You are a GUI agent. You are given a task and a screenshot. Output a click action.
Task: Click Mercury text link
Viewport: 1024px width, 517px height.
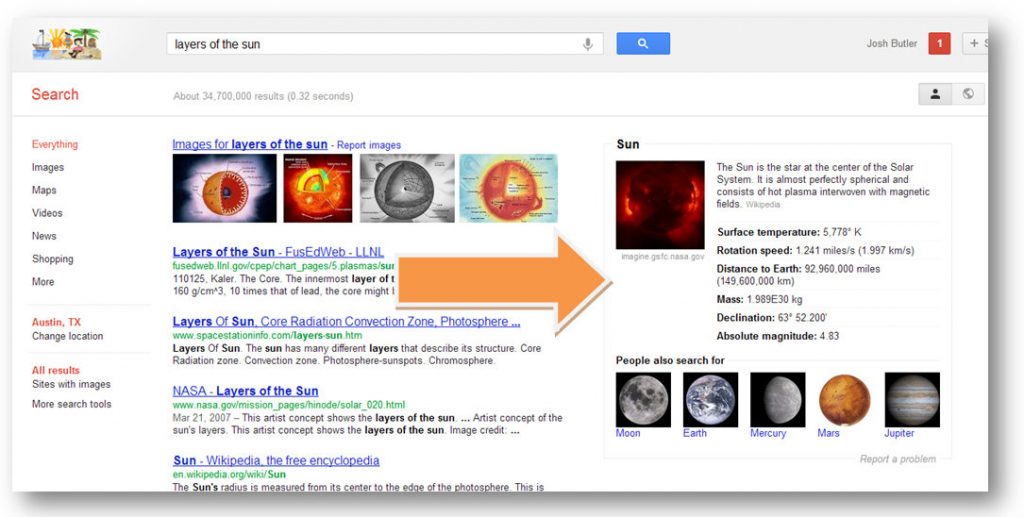tap(768, 433)
